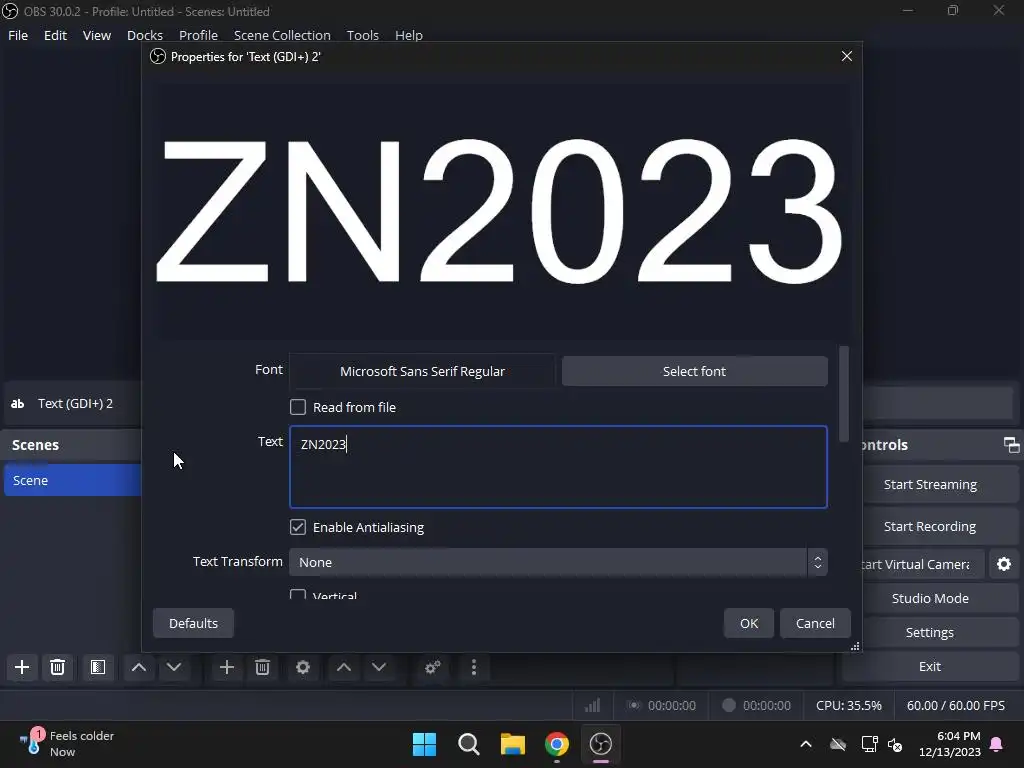Open scene filters icon
The height and width of the screenshot is (768, 1024).
click(x=98, y=667)
